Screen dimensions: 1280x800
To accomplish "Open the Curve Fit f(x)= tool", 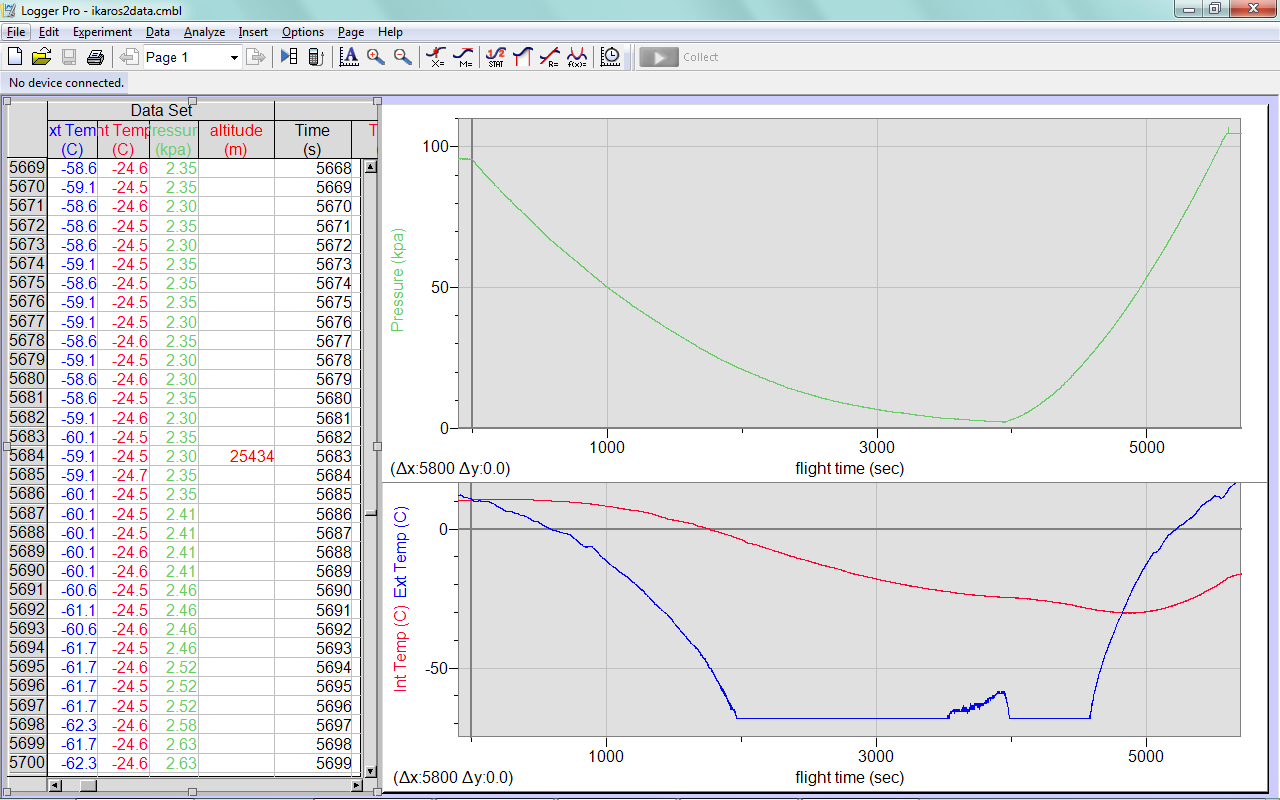I will (576, 57).
